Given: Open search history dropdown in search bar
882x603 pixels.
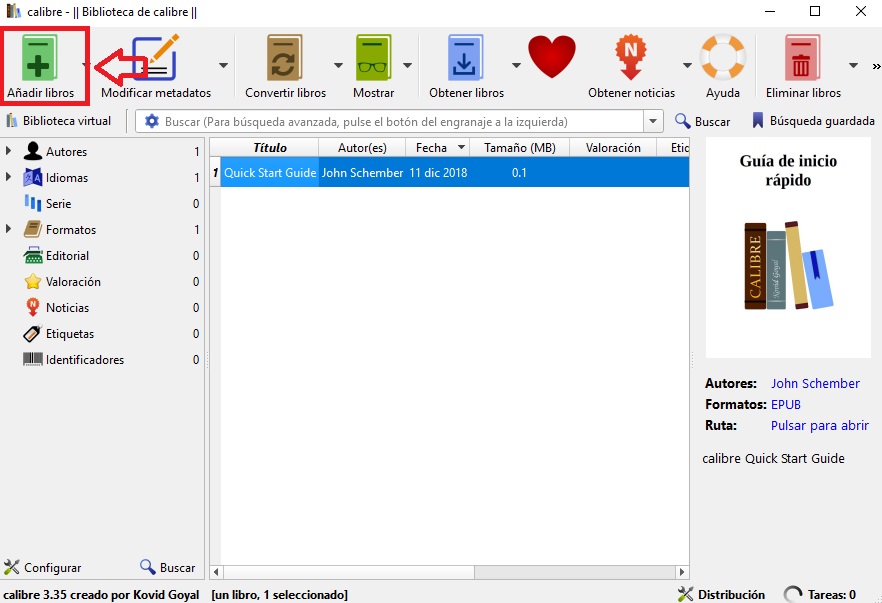Looking at the screenshot, I should tap(652, 122).
